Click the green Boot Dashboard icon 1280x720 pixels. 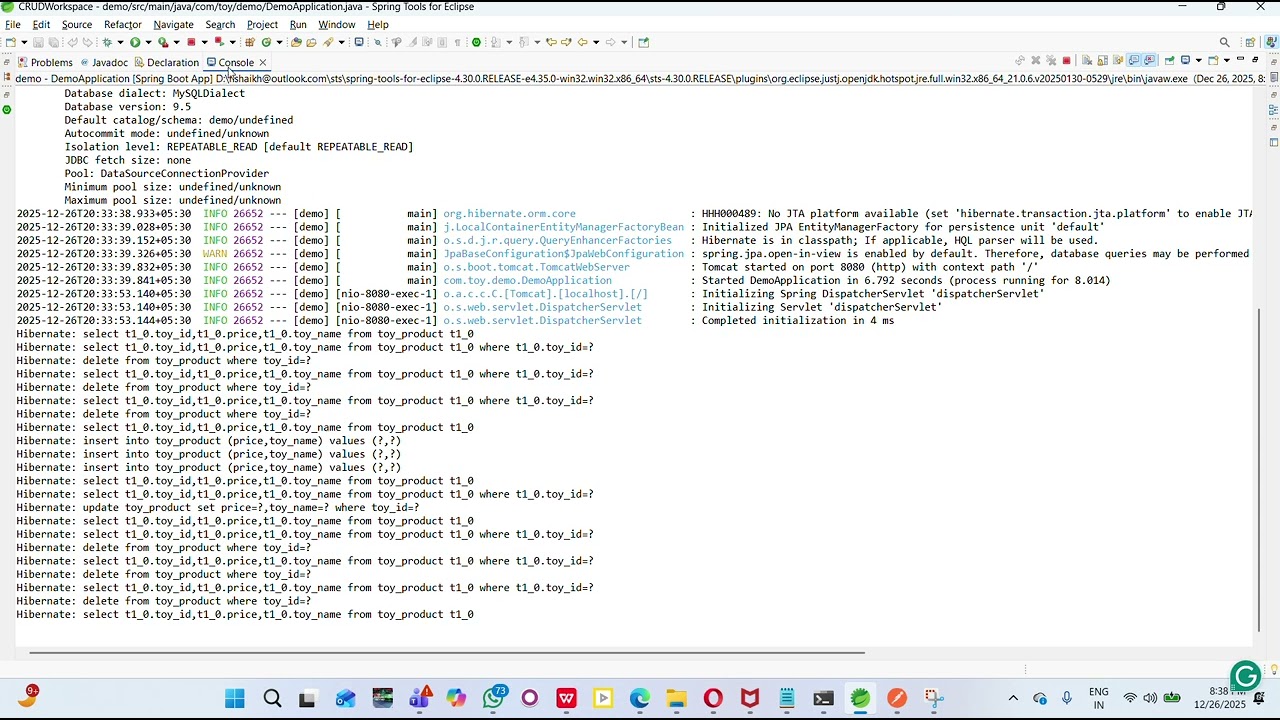476,42
